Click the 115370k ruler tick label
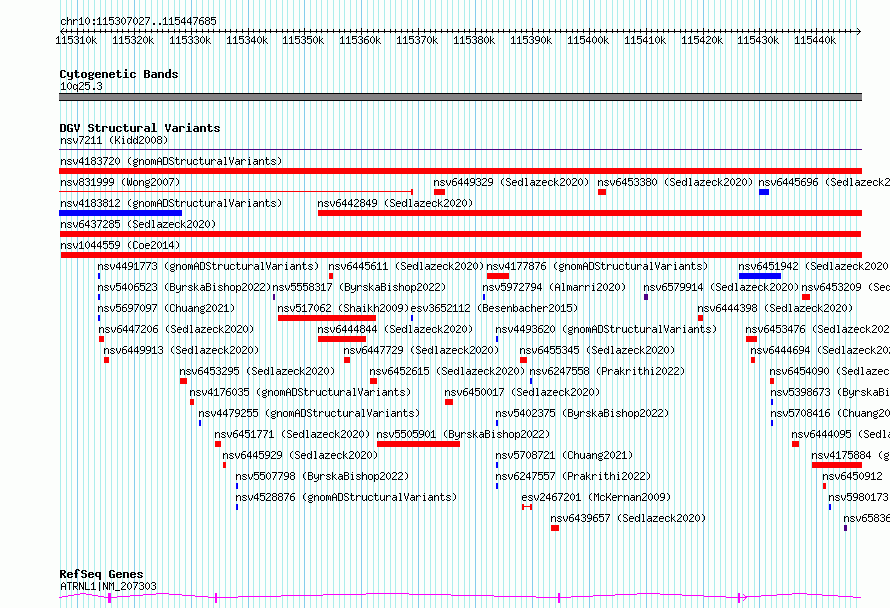 417,40
